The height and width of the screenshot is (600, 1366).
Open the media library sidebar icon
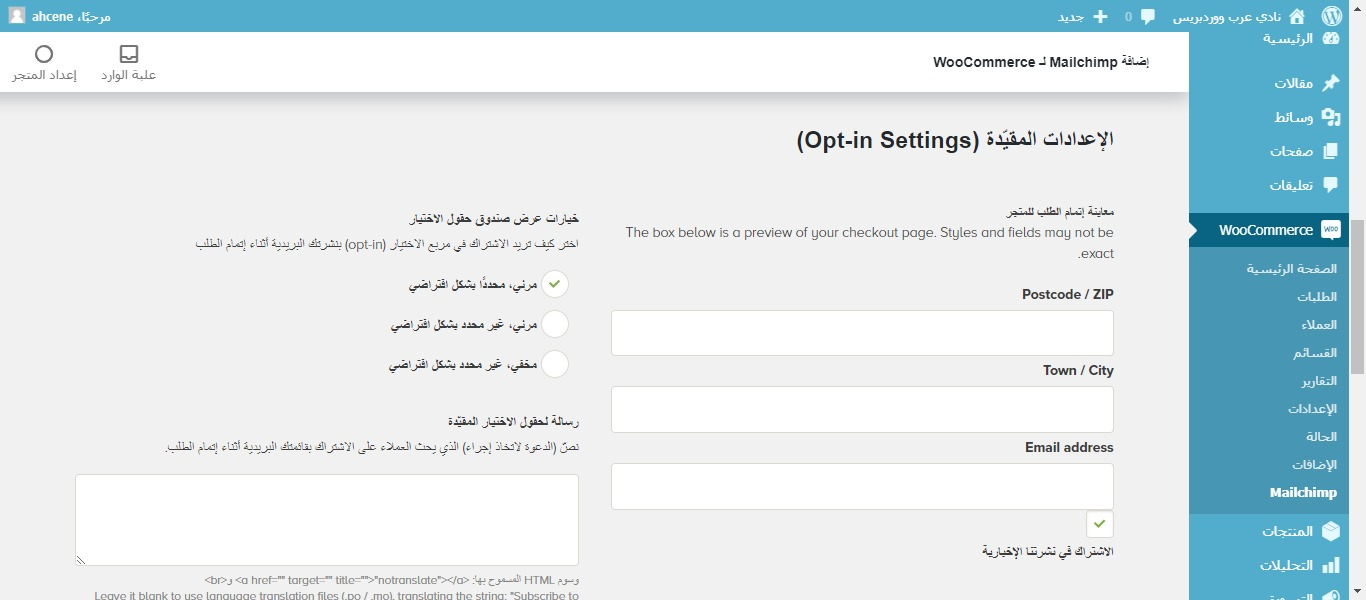(1330, 117)
